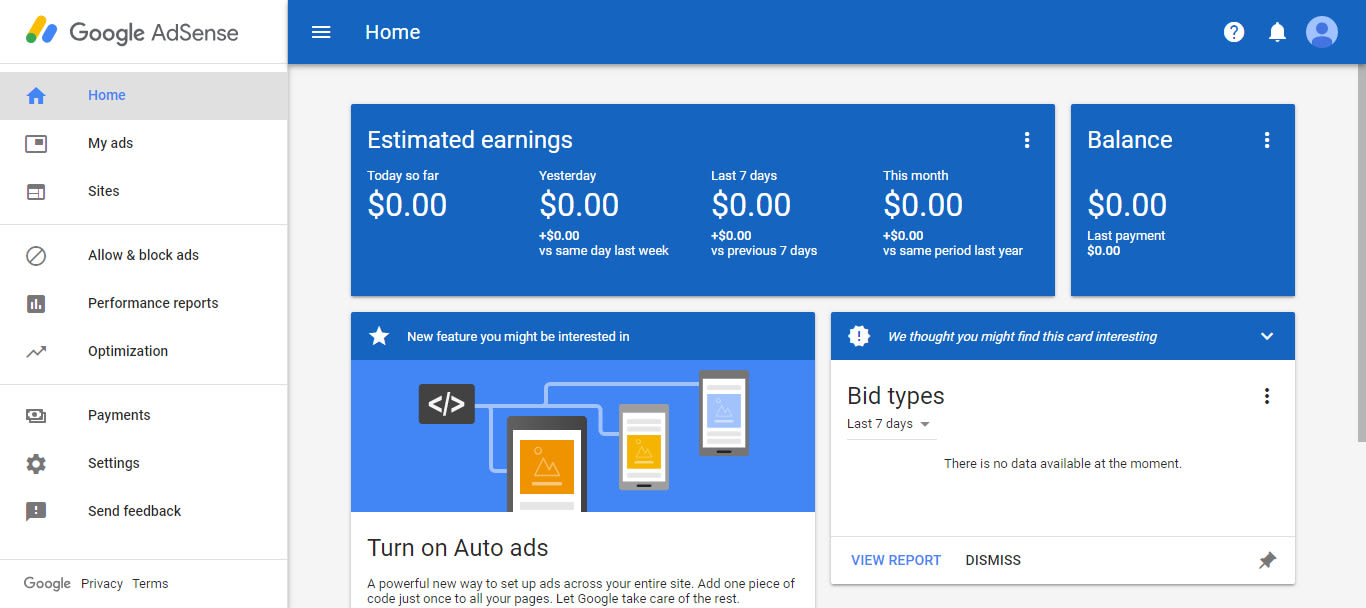Click the VIEW REPORT button
The height and width of the screenshot is (608, 1366).
tap(896, 561)
